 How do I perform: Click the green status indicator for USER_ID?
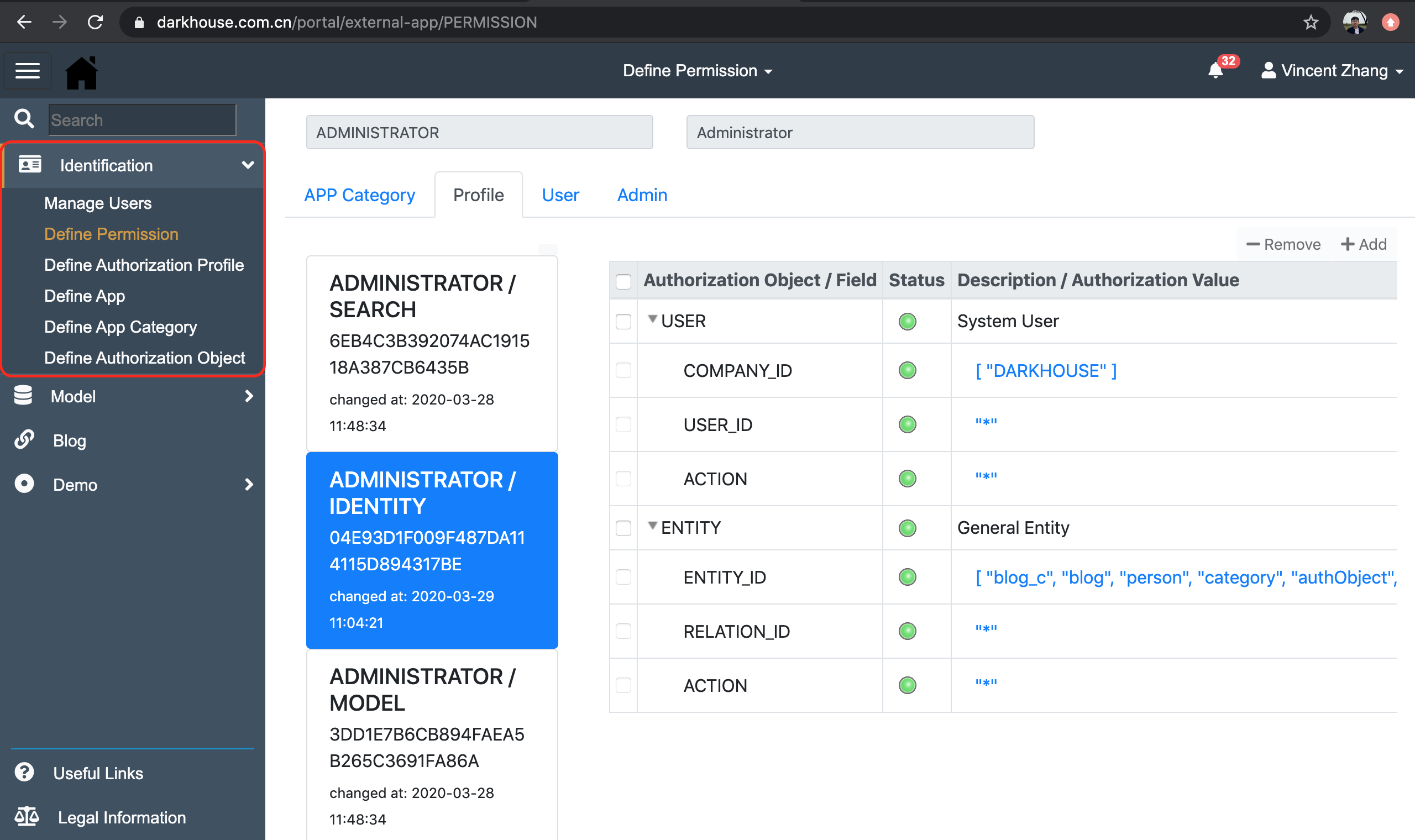click(907, 424)
